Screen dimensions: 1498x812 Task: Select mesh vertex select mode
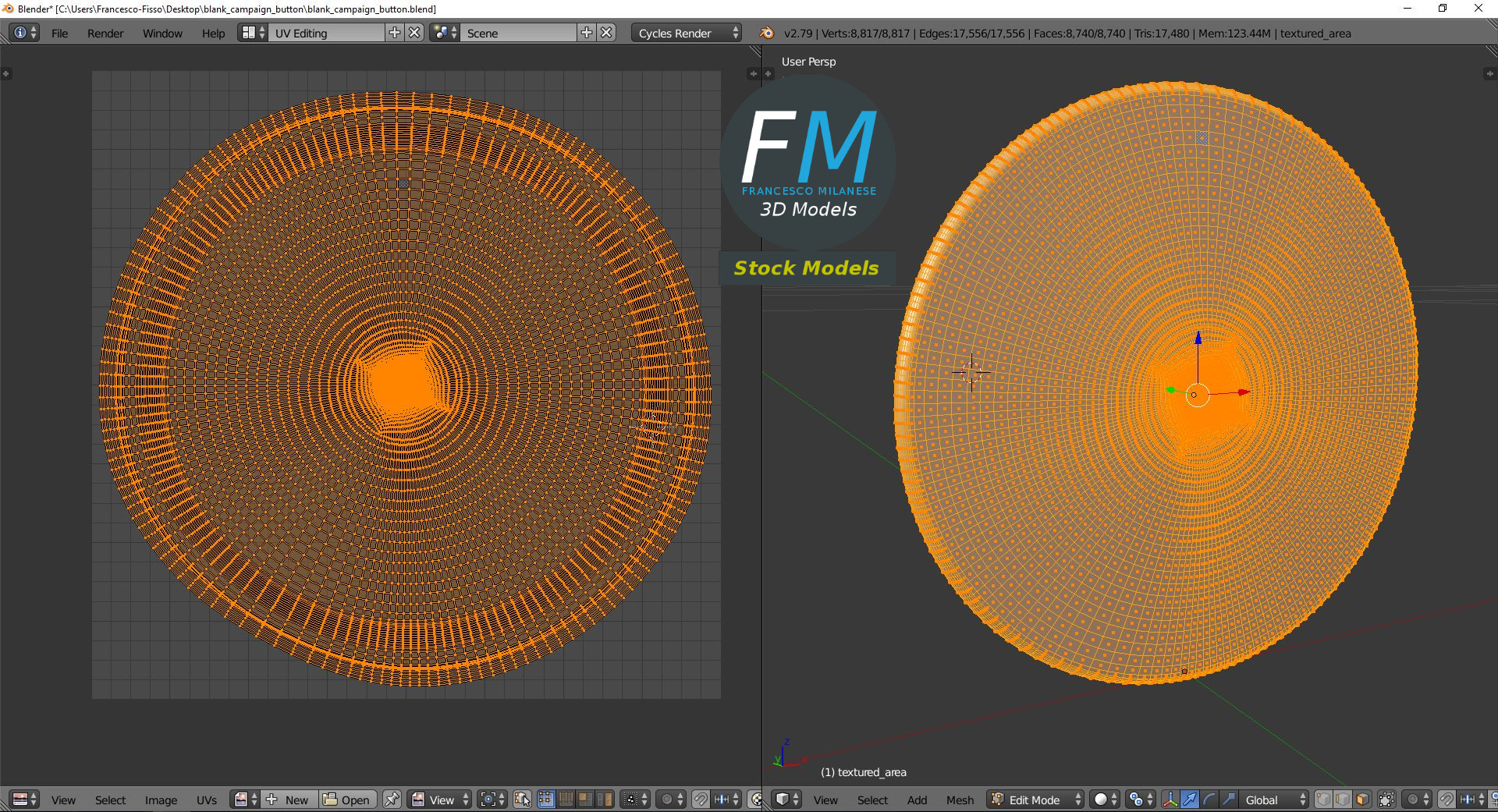click(x=1323, y=800)
